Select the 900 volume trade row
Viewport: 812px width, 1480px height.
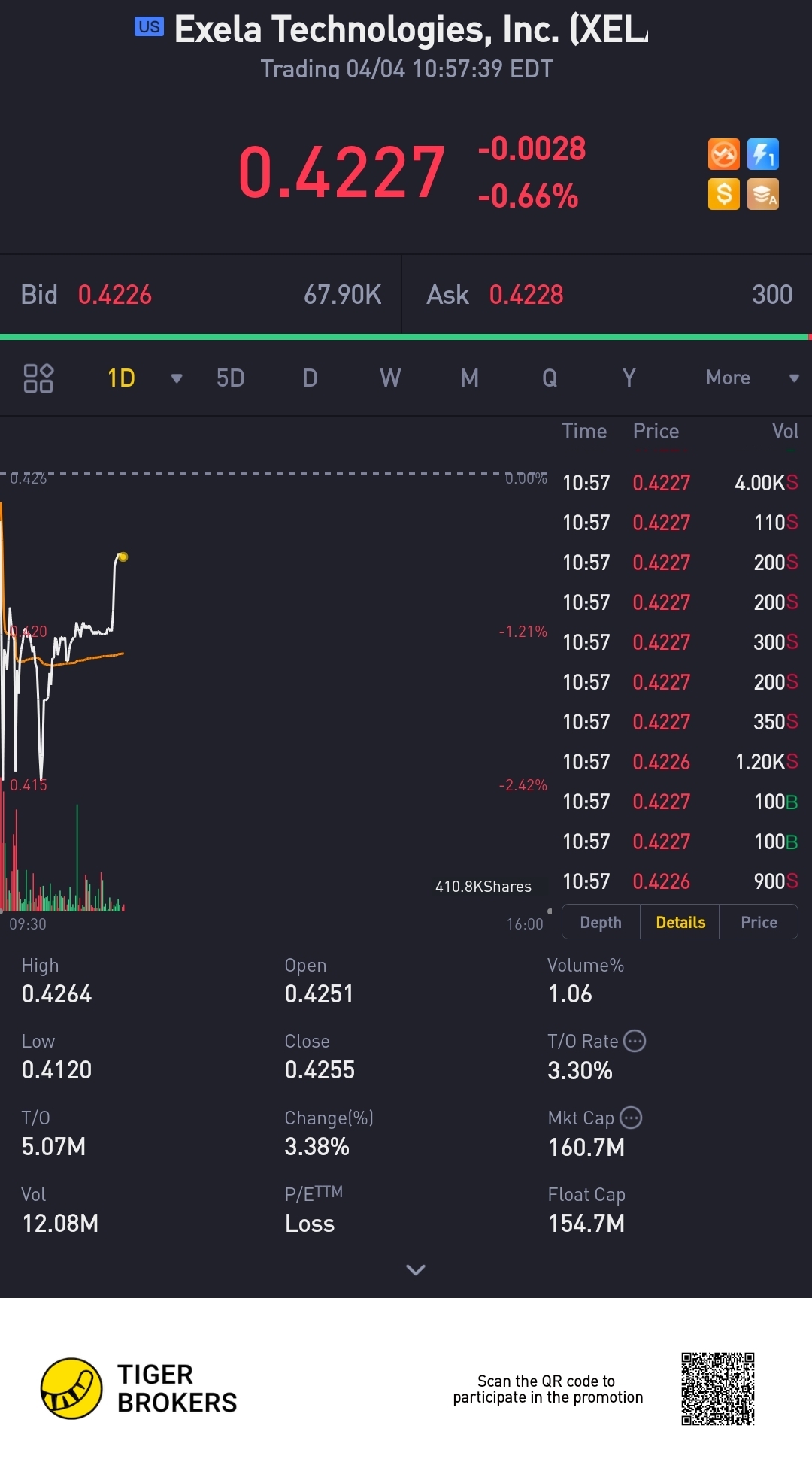click(680, 881)
